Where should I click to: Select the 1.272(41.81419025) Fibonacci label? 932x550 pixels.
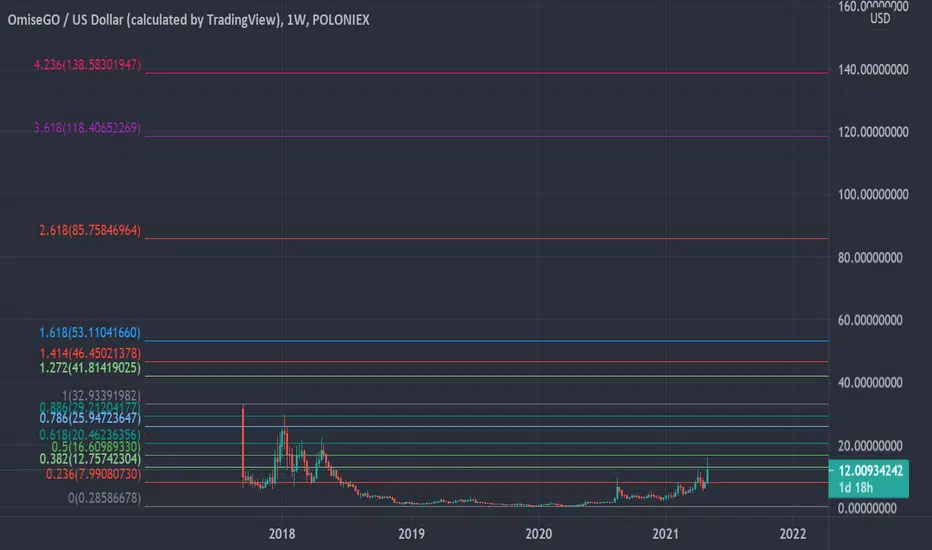90,367
